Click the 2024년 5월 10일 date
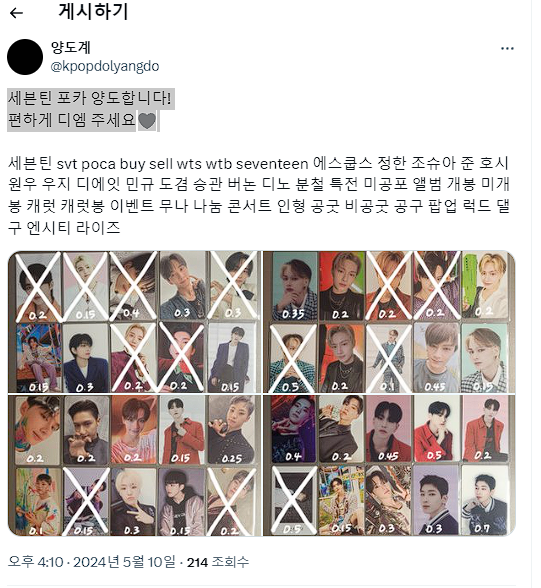 [124, 562]
